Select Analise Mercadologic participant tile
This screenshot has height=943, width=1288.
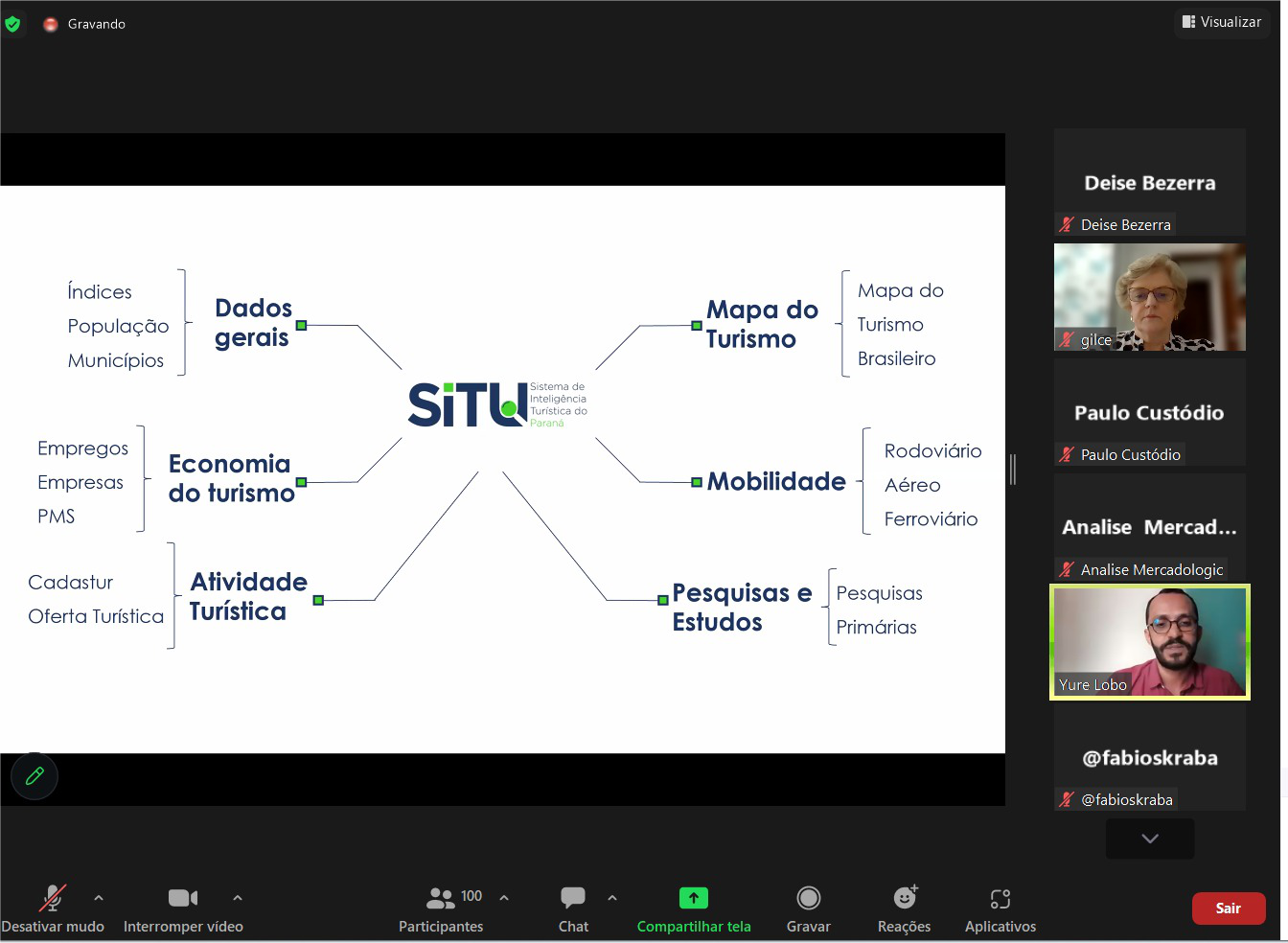coord(1150,527)
